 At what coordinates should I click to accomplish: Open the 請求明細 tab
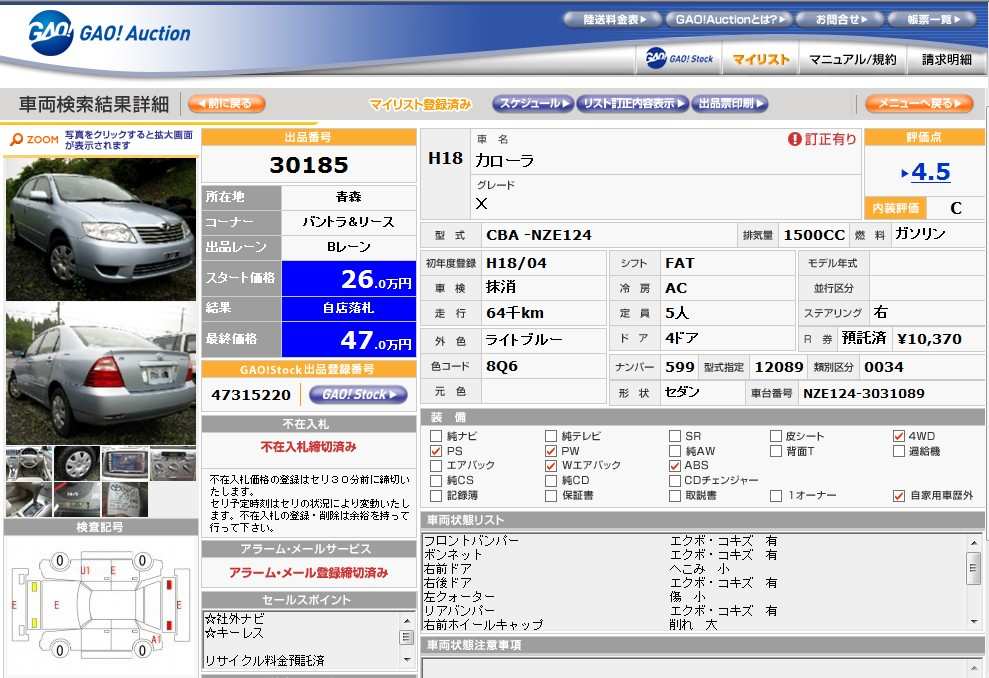(946, 59)
